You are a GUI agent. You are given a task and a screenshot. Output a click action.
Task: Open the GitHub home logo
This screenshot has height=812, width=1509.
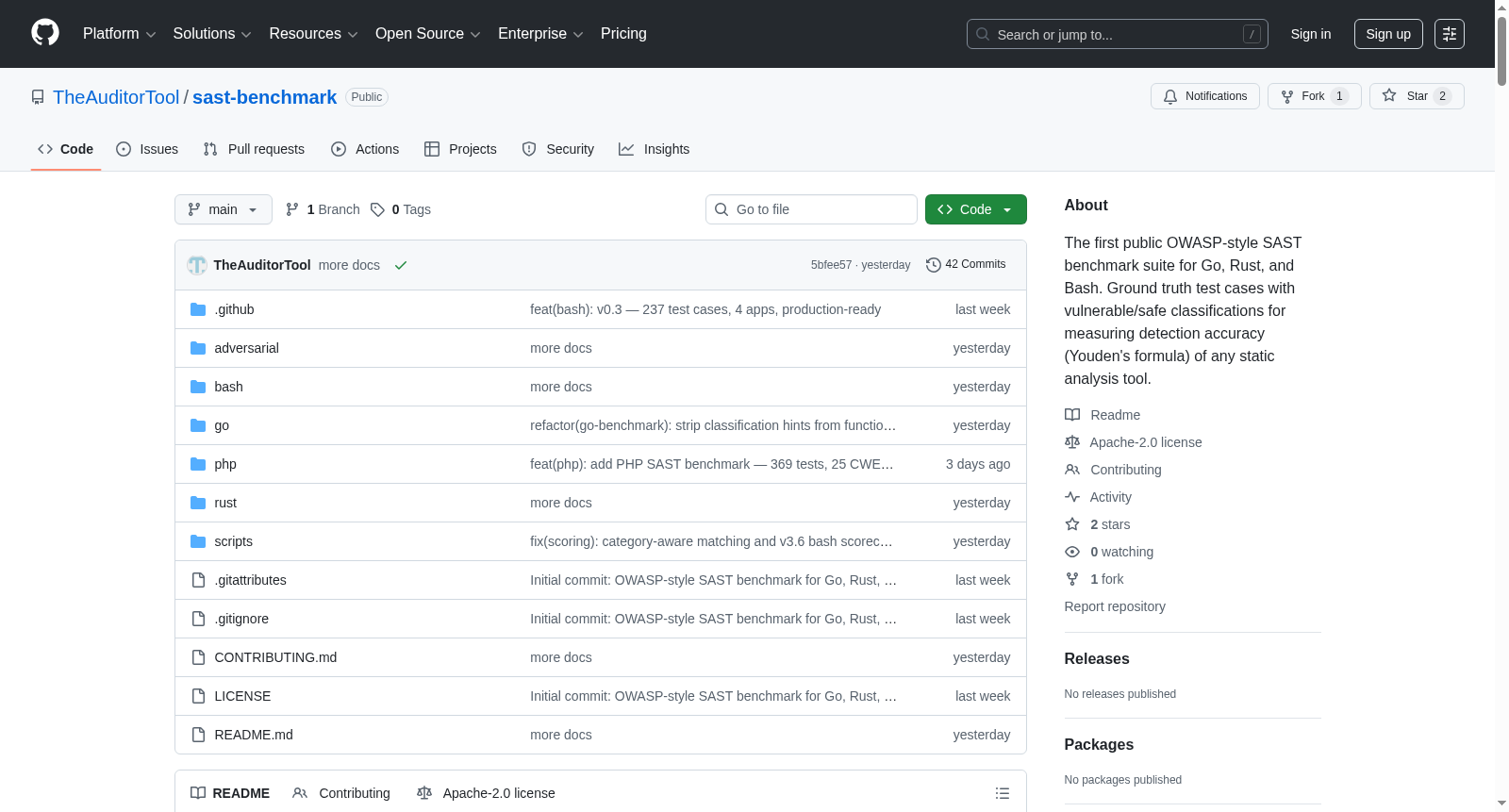tap(45, 33)
